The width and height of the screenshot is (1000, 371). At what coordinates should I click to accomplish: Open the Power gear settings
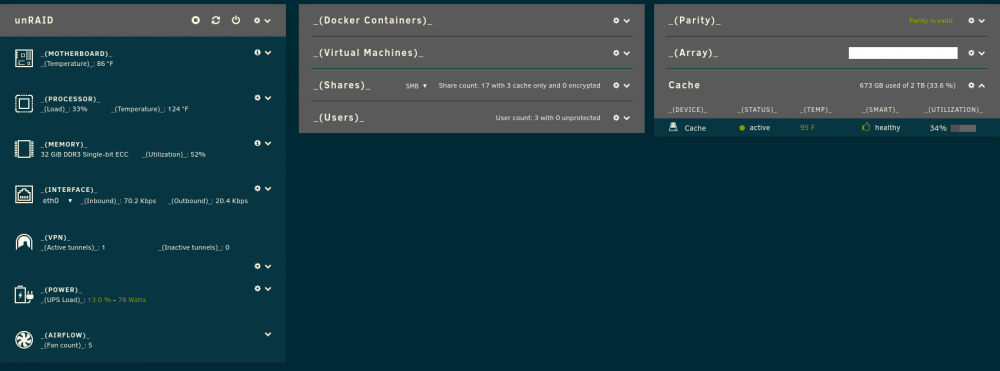click(x=258, y=289)
